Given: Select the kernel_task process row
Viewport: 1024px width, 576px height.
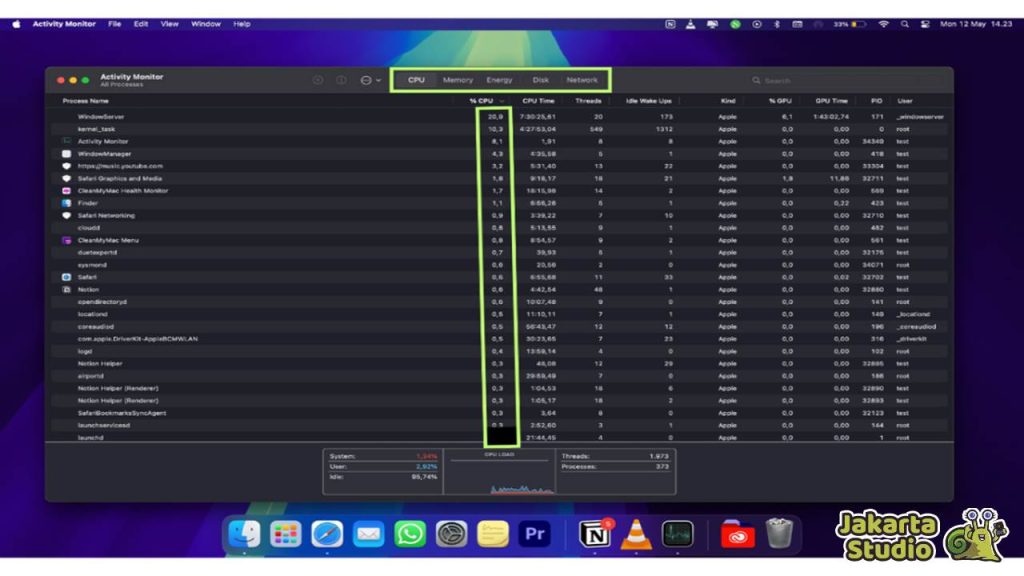Looking at the screenshot, I should (x=500, y=129).
